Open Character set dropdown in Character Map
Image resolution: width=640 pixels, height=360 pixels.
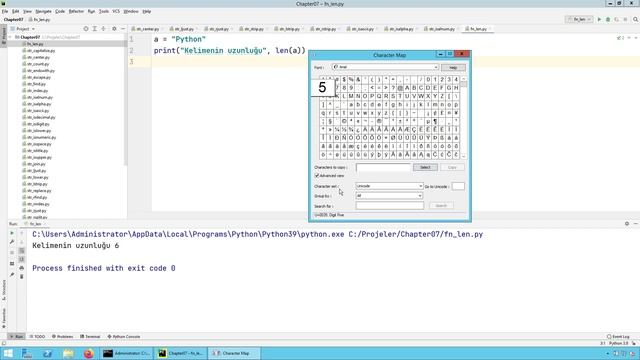click(420, 186)
